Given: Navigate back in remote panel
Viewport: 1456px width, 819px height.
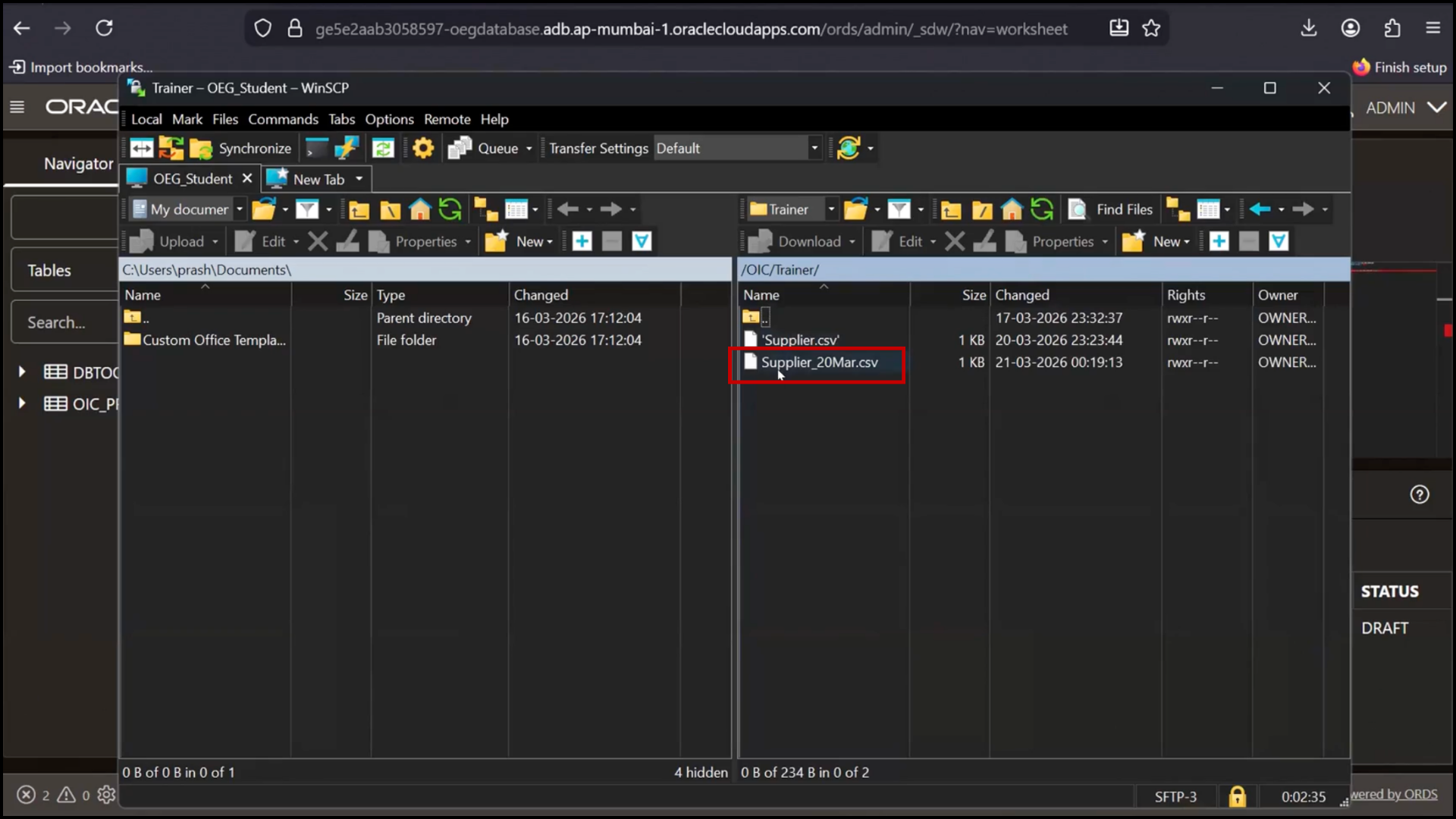Looking at the screenshot, I should [x=1260, y=209].
